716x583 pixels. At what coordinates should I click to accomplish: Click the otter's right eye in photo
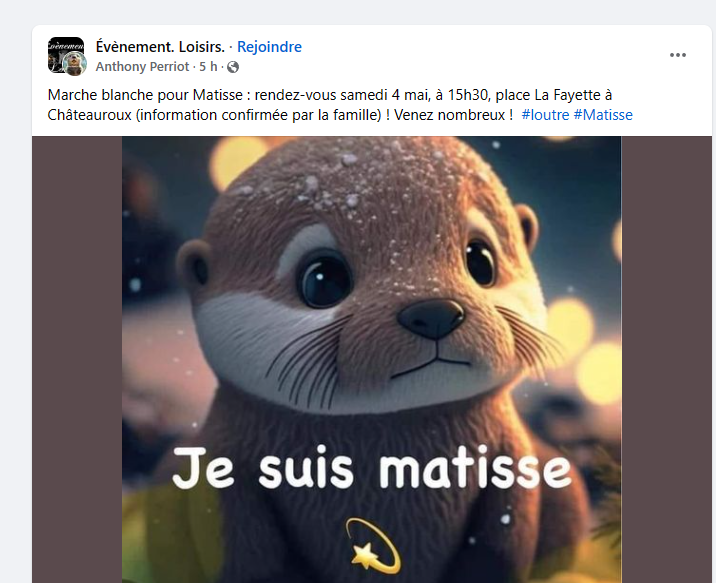pos(479,261)
